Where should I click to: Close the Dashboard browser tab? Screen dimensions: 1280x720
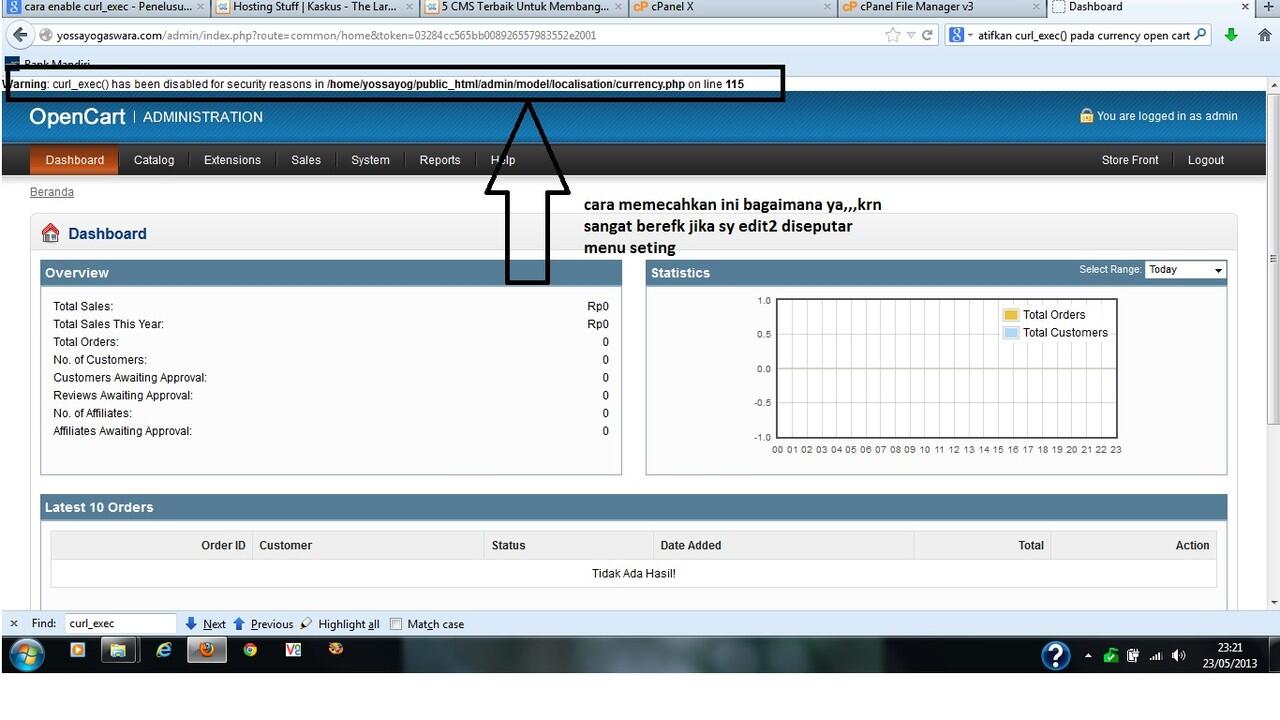tap(1246, 7)
